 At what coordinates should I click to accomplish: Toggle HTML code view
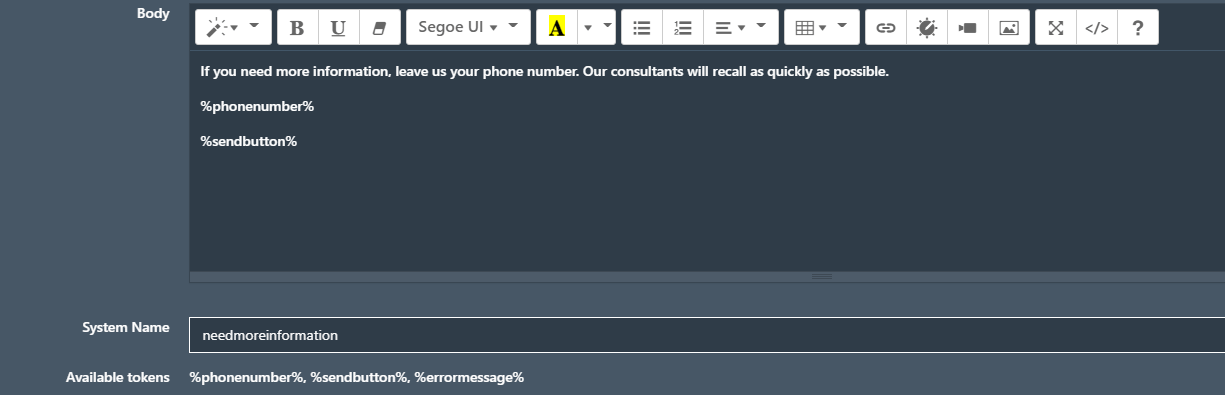click(1097, 28)
